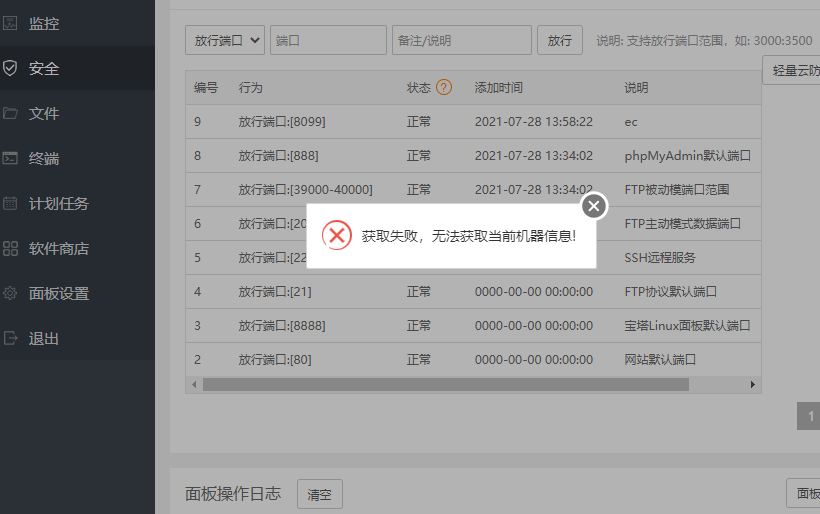Click the 添加时间 column header

point(498,87)
